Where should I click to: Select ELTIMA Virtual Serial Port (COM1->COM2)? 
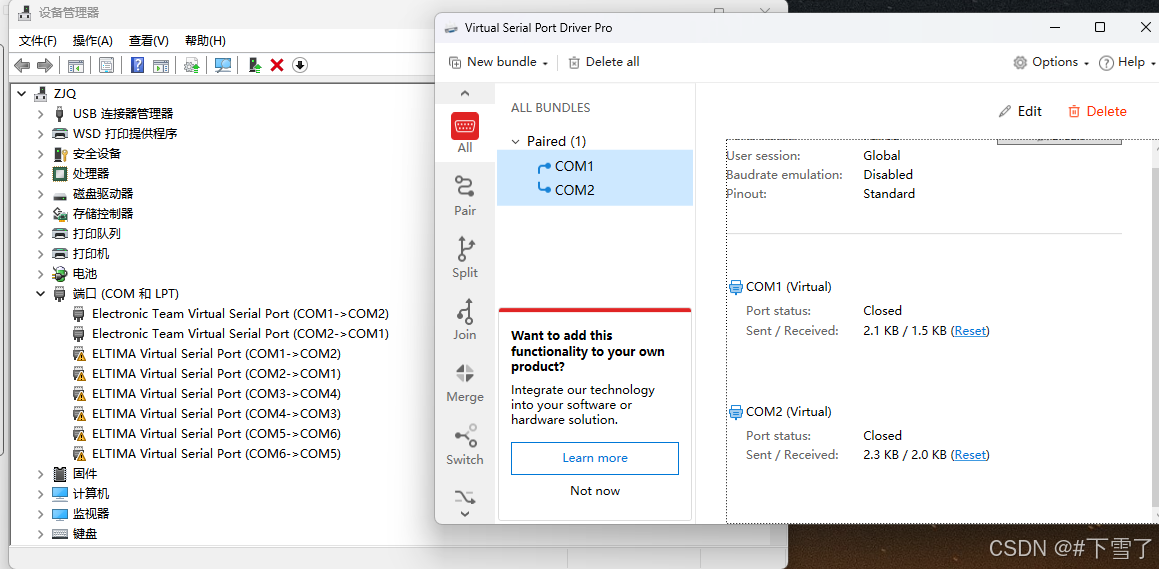coord(217,353)
